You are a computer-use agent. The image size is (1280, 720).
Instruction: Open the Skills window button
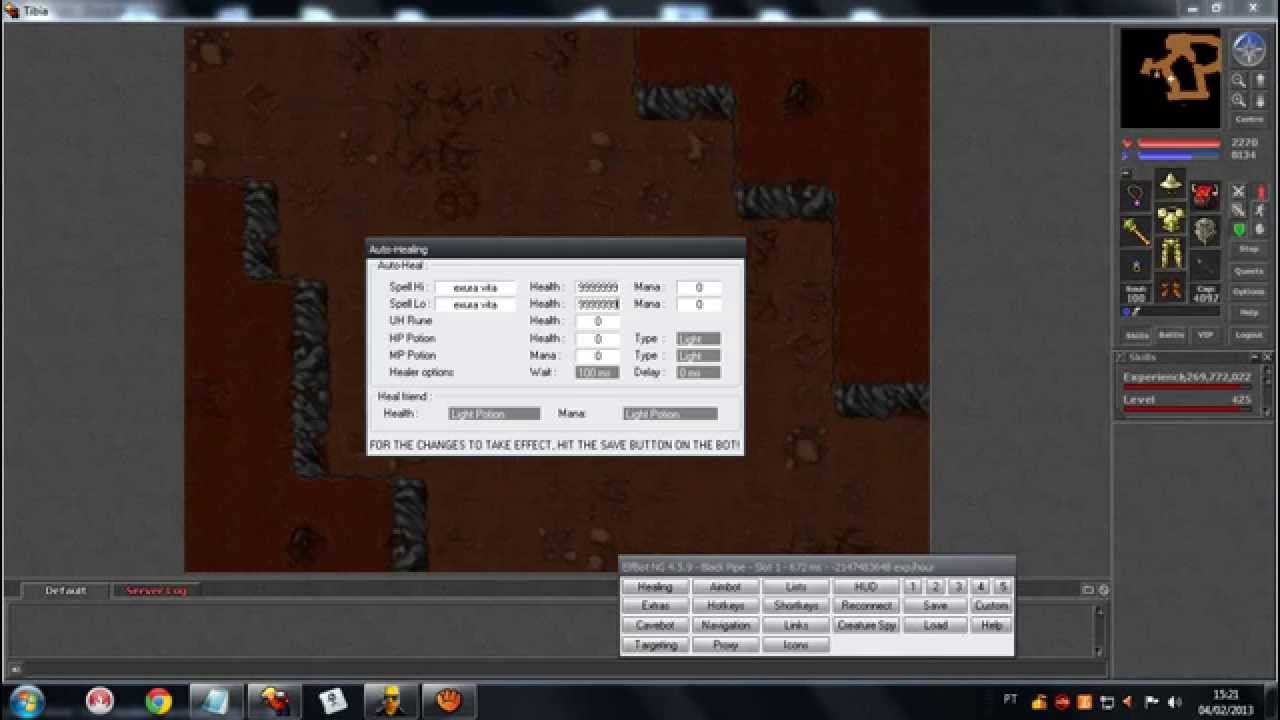tap(1137, 335)
